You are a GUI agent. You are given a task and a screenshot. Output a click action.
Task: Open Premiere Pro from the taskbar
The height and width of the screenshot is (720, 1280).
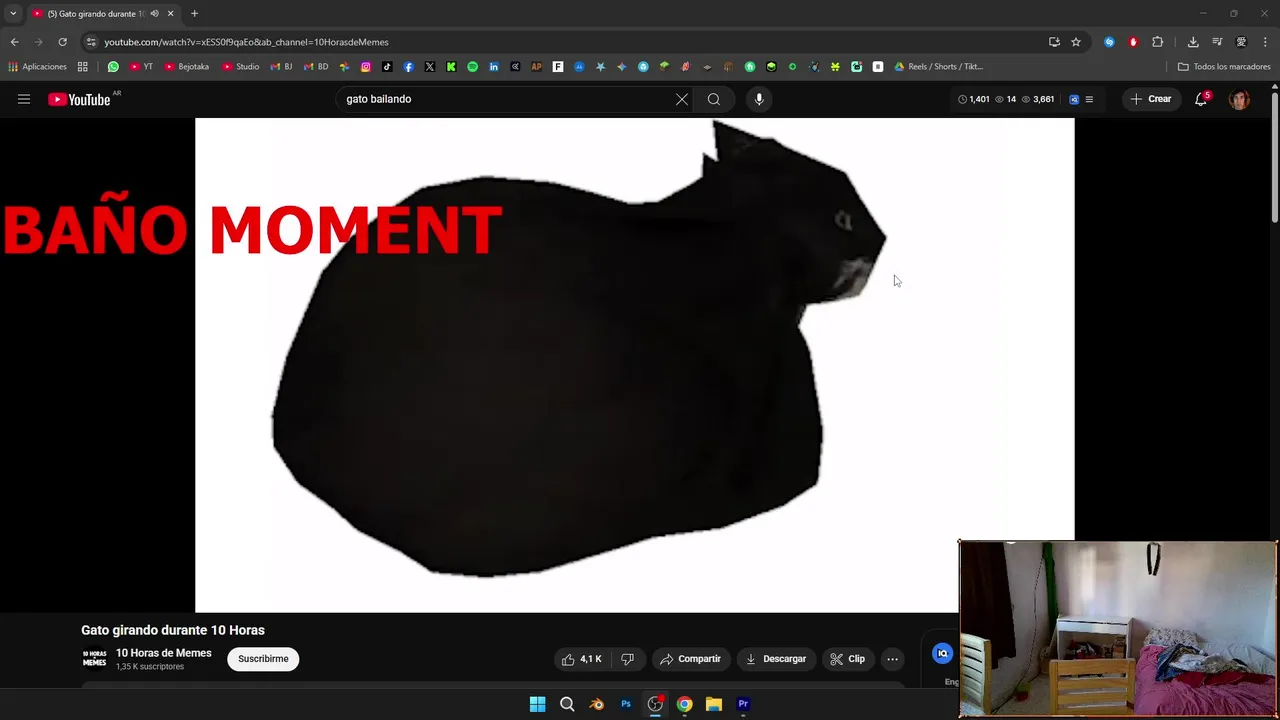tap(743, 704)
